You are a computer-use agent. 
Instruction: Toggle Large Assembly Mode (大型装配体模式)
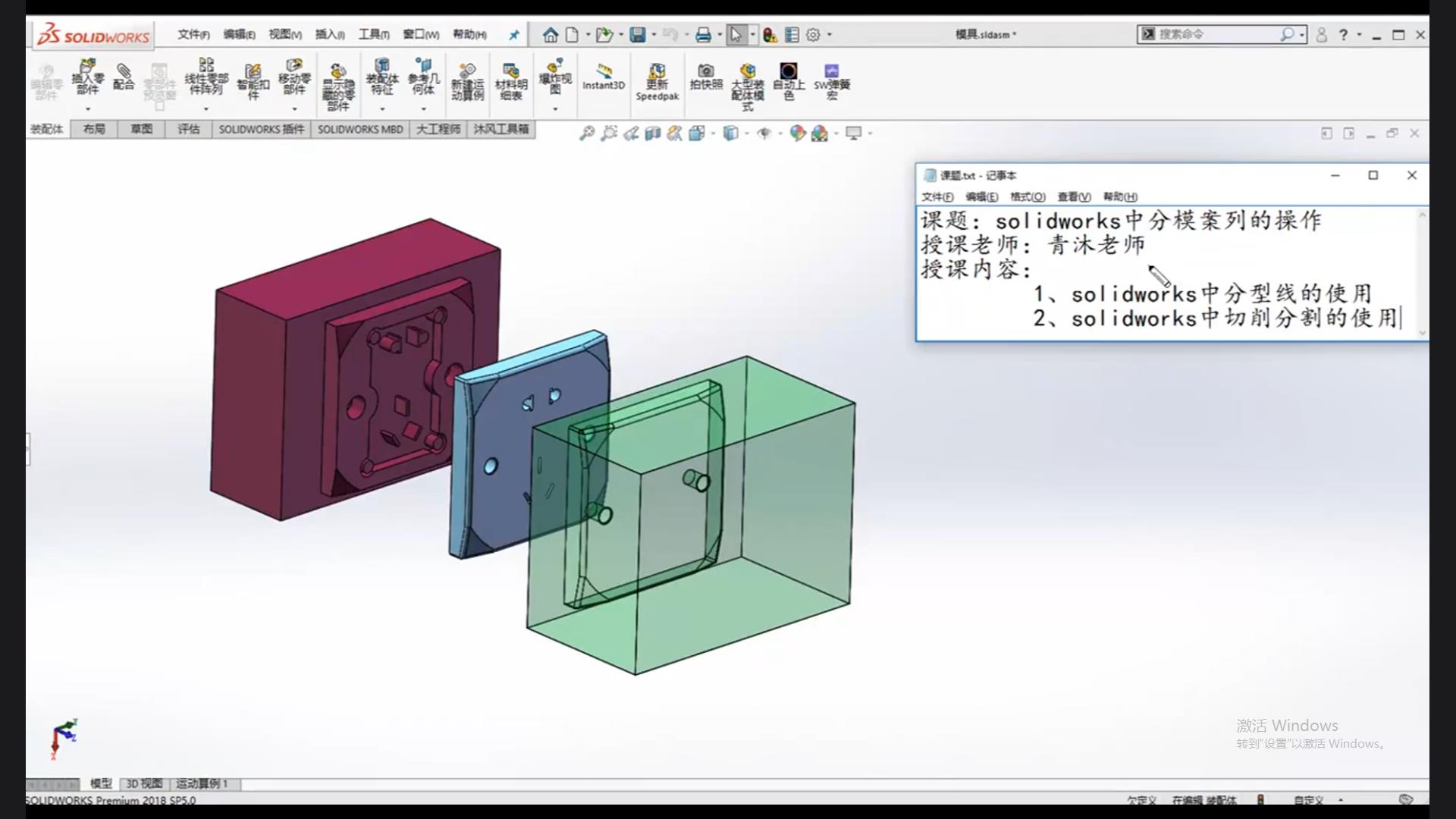click(x=748, y=86)
